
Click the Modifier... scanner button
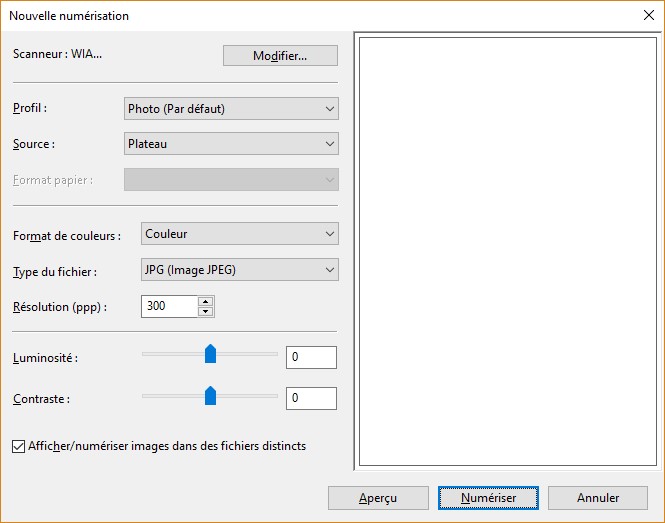pyautogui.click(x=280, y=56)
